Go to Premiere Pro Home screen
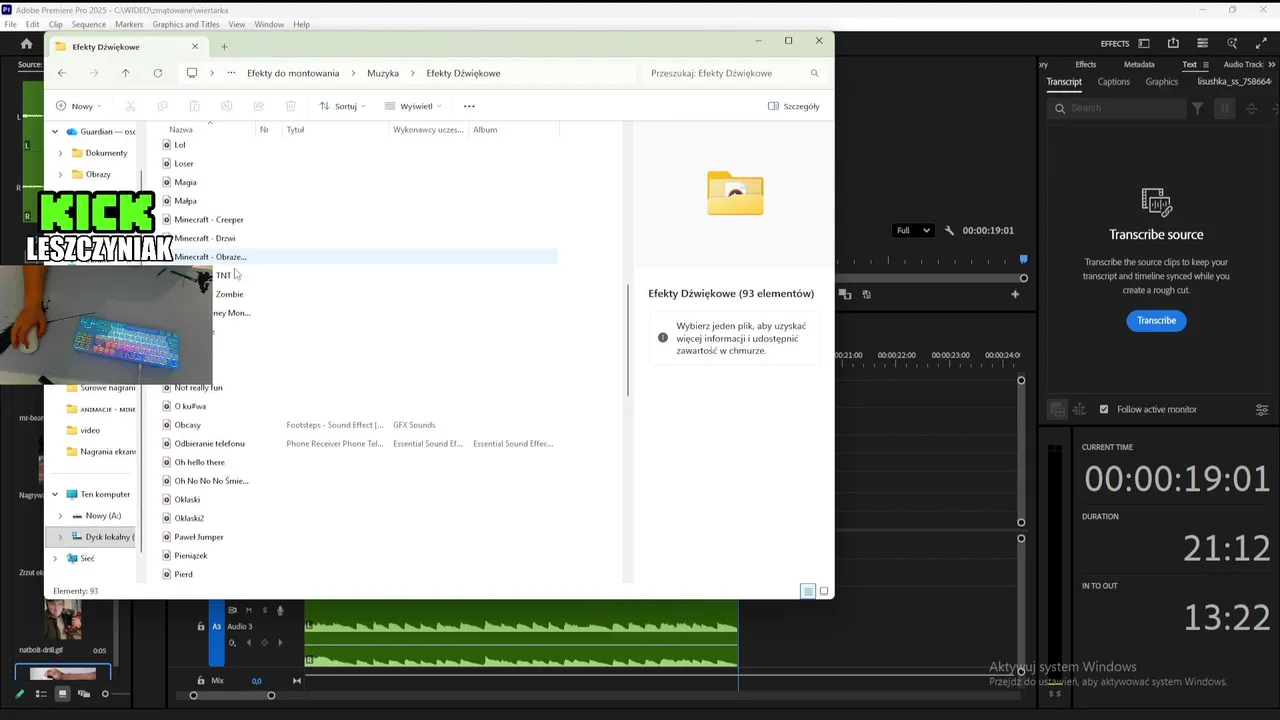 click(26, 44)
